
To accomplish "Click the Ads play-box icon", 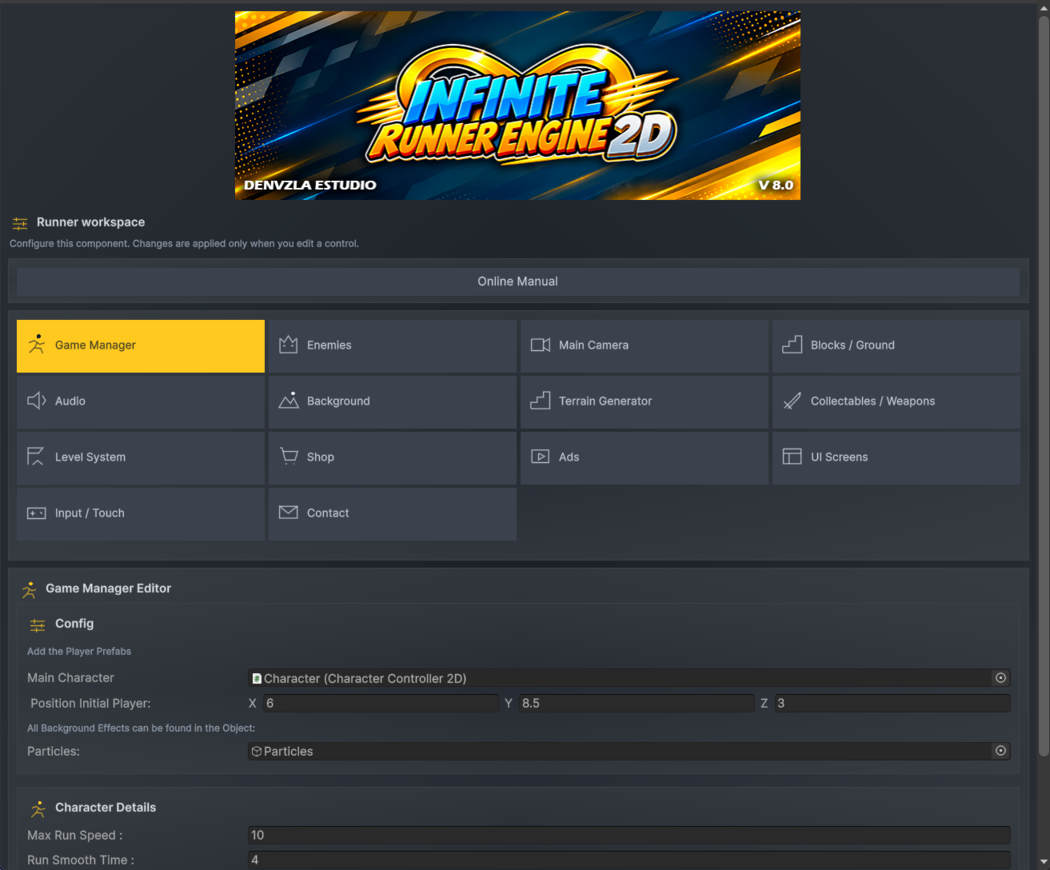I will click(540, 457).
